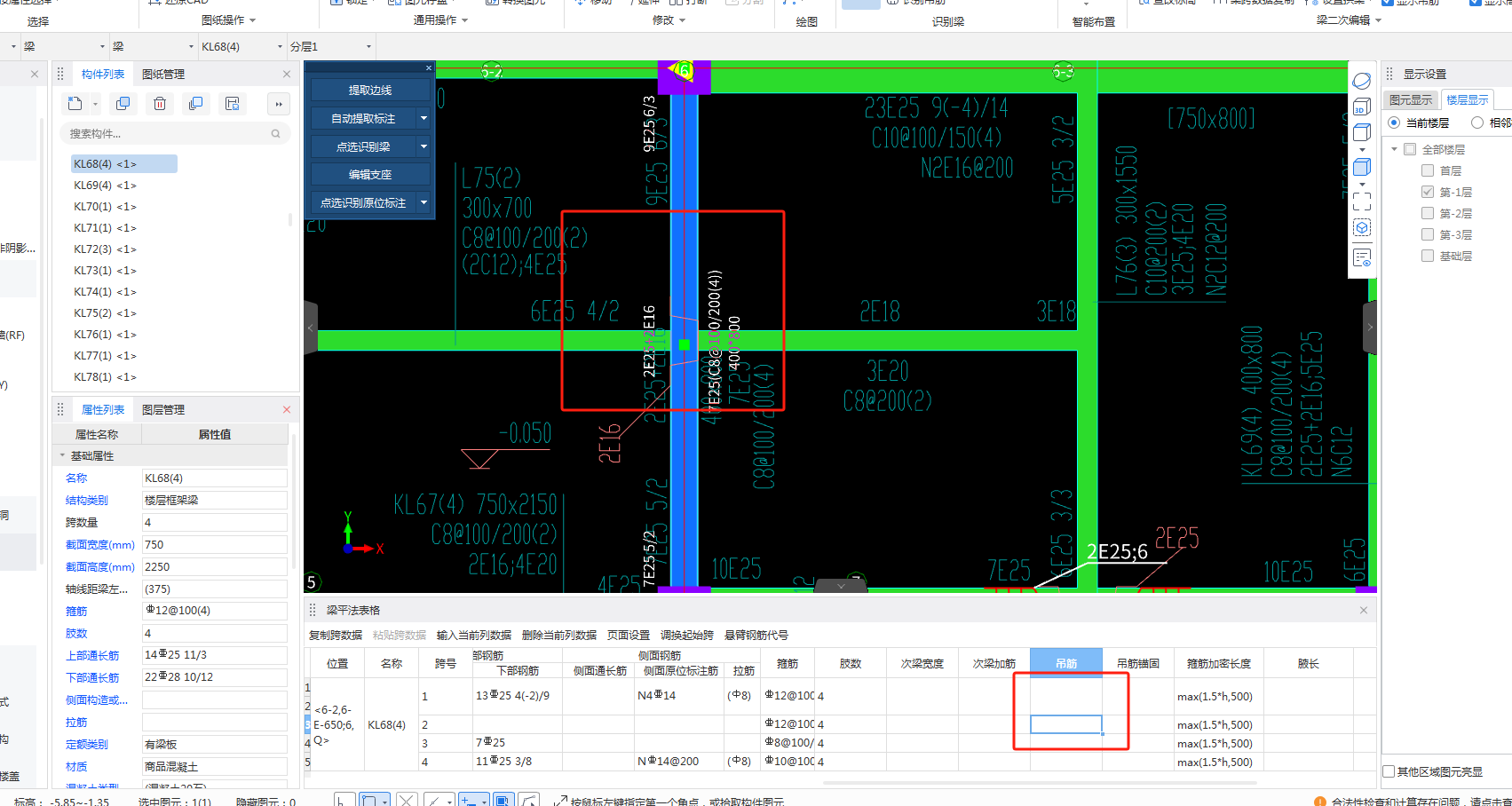
Task: Expand 点选识别原位标注 dropdown arrow
Action: coord(424,202)
